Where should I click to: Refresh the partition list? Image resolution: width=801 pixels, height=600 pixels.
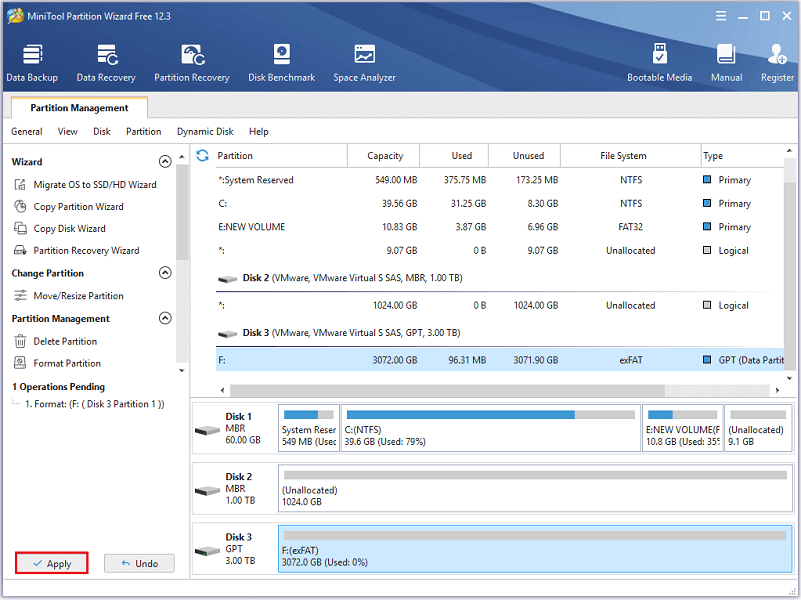[x=202, y=155]
